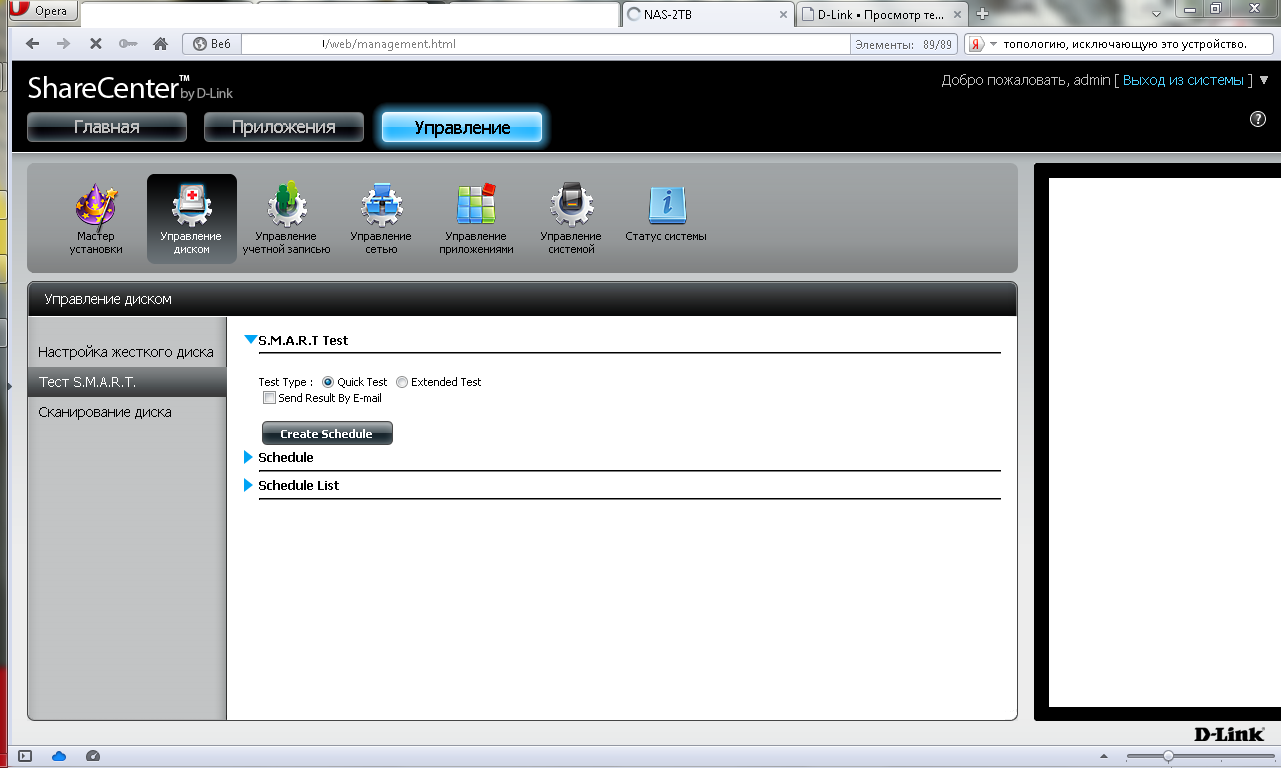
Task: Switch to the Главная tab
Action: point(107,127)
